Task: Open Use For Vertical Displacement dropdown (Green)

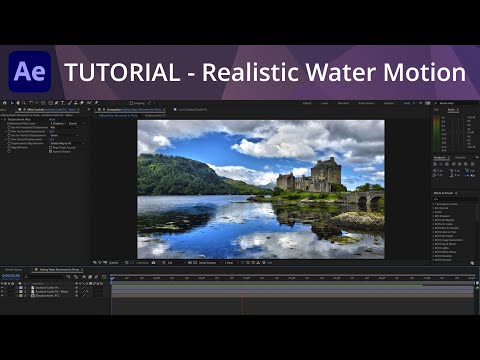Action: (x=64, y=136)
